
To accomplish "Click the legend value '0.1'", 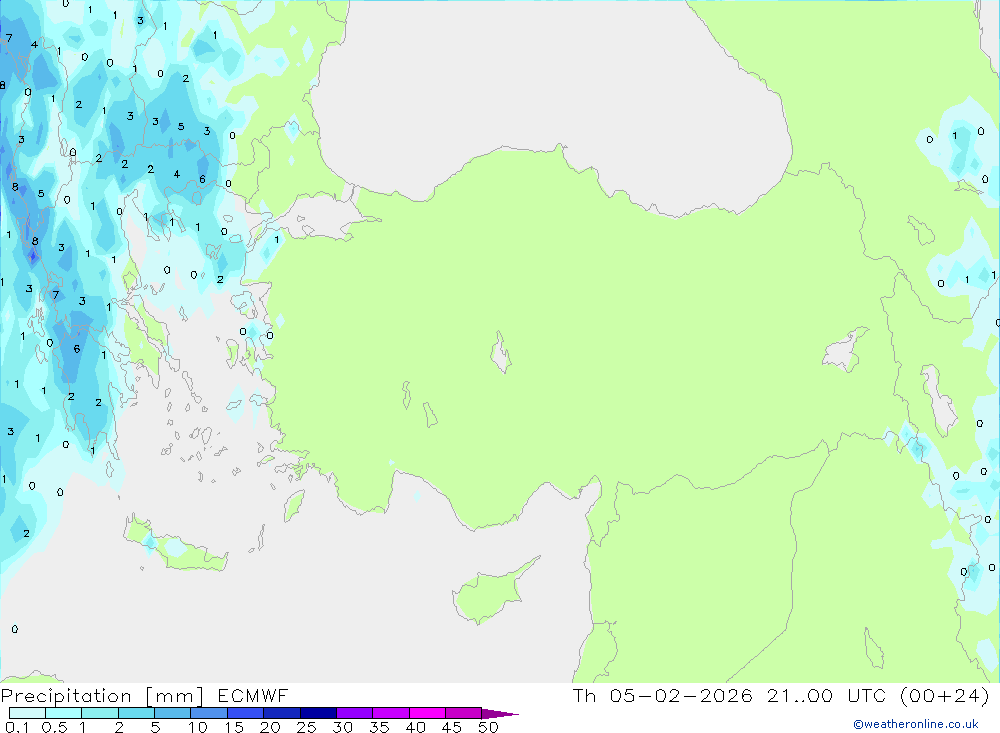I will [x=17, y=727].
